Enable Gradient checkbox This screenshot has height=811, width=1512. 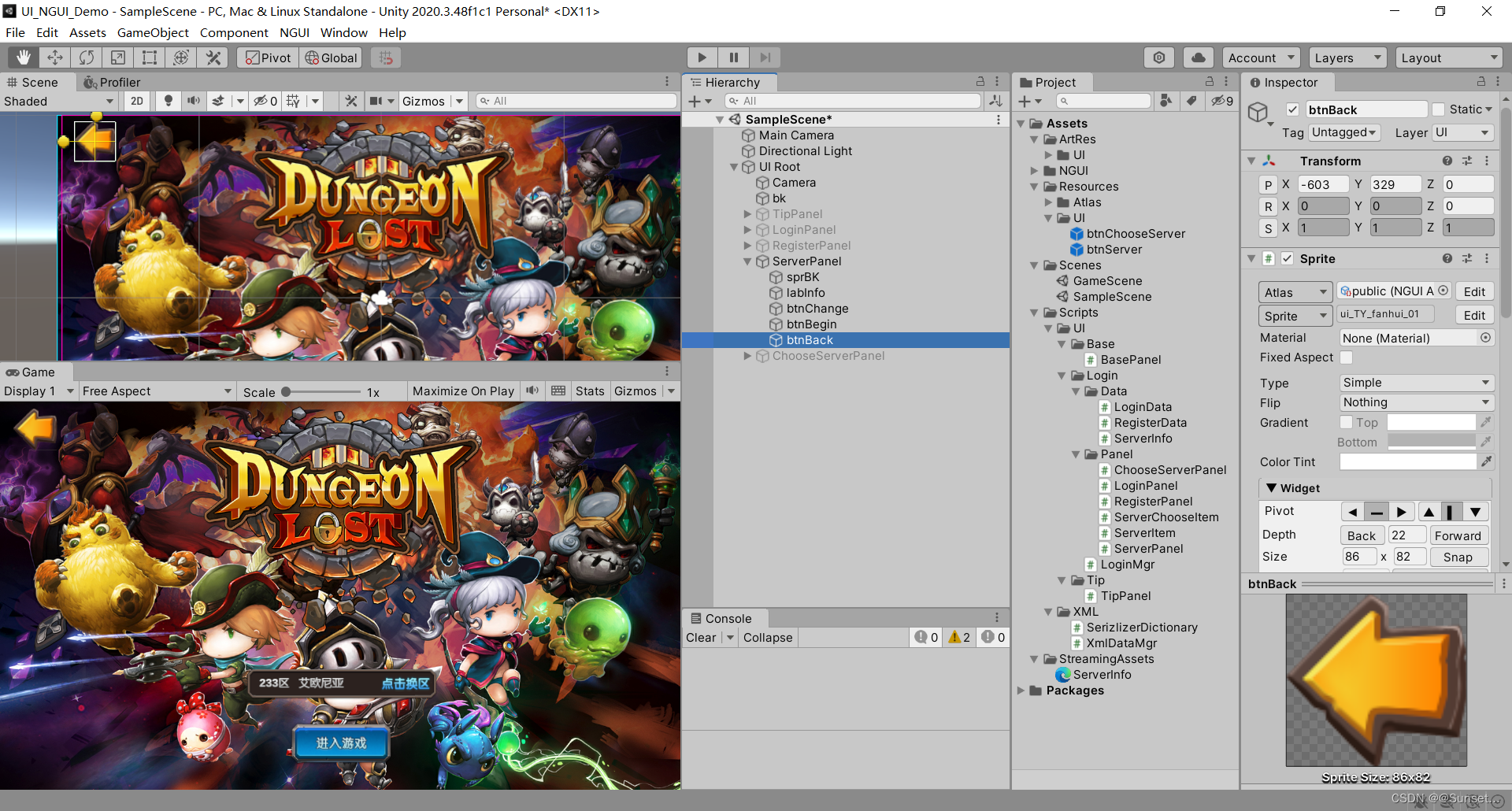tap(1347, 423)
